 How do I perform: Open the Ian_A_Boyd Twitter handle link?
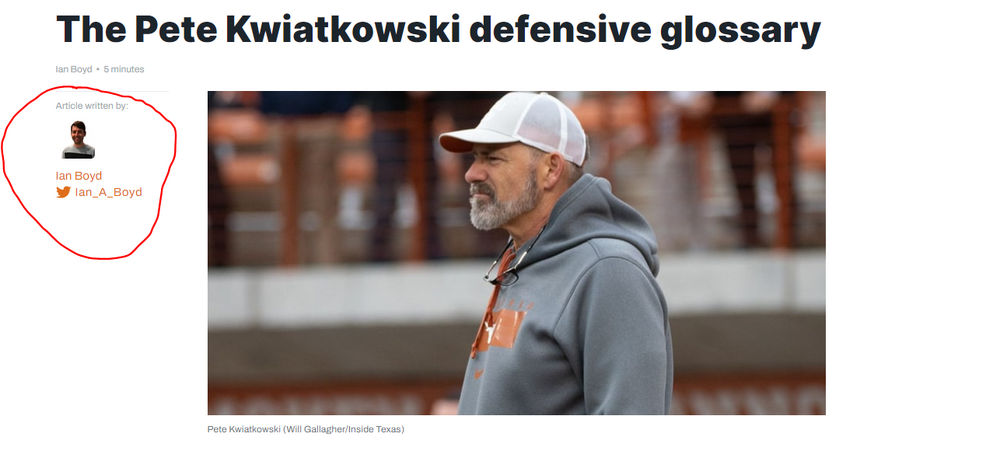click(108, 192)
